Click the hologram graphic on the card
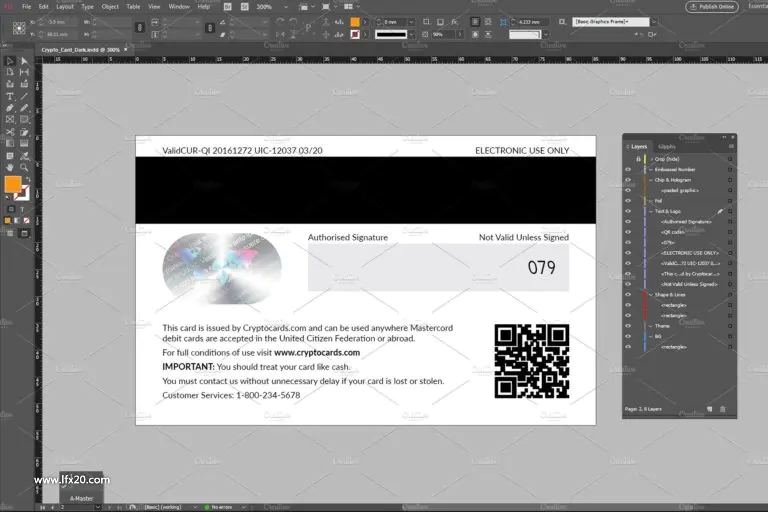Viewport: 768px width, 512px height. [222, 268]
